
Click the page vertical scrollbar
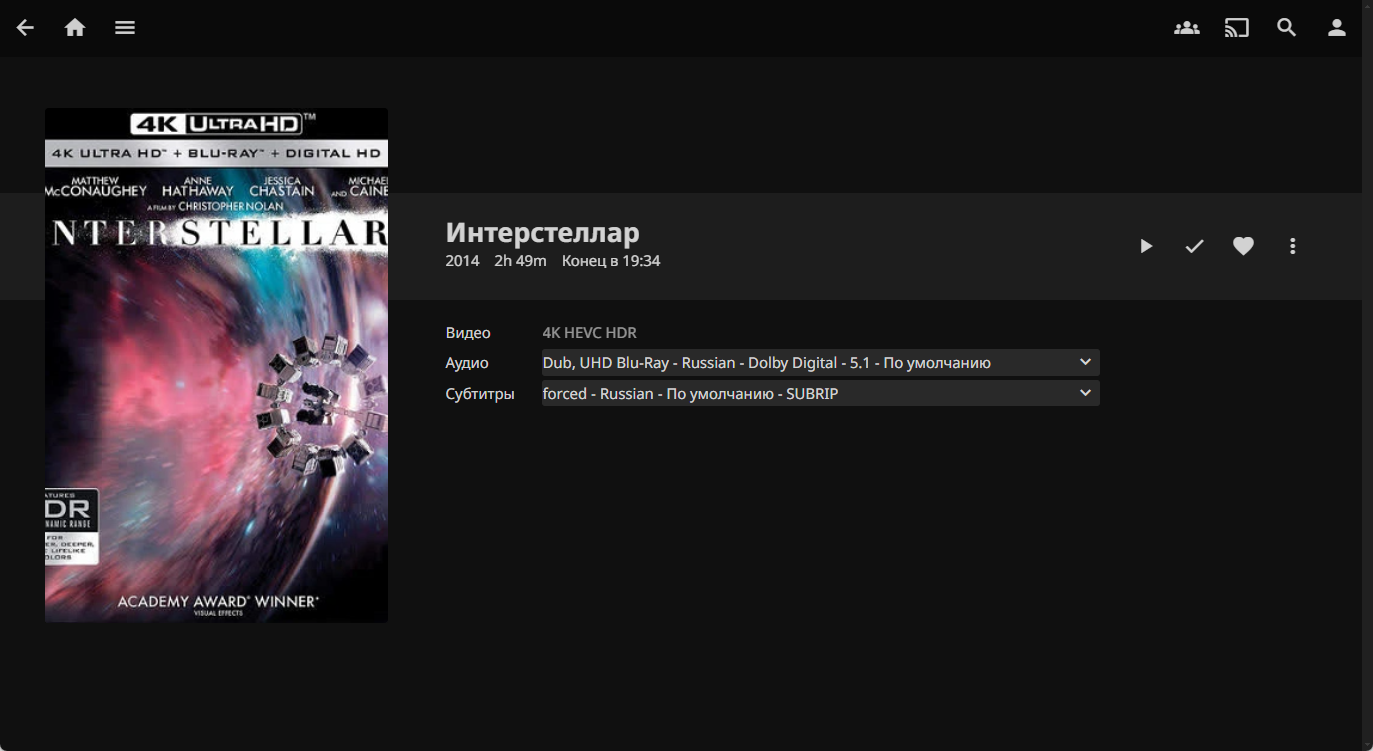click(x=1367, y=375)
